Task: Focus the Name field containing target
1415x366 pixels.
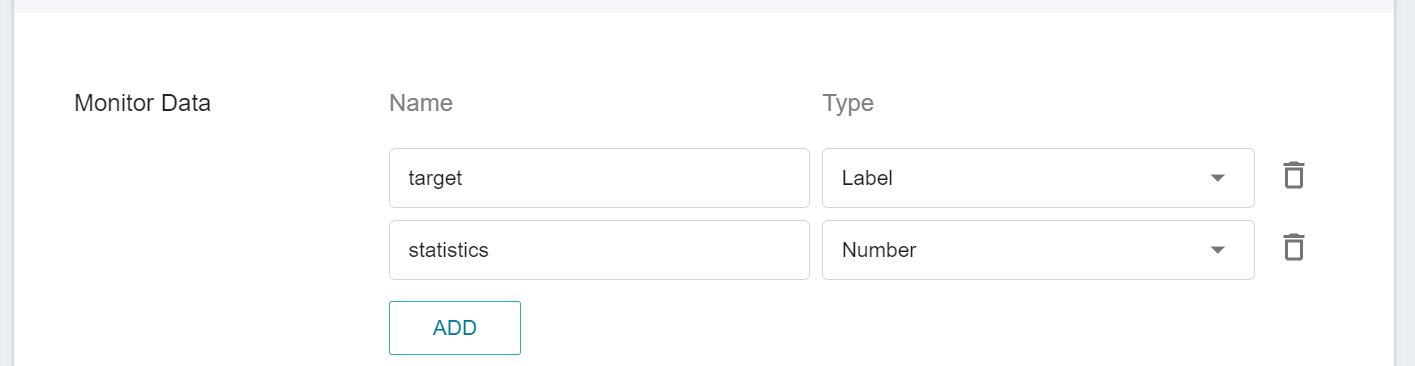Action: [x=599, y=178]
